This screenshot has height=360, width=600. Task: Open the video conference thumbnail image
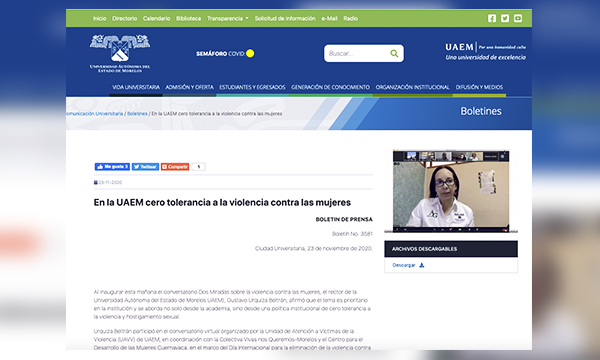451,191
